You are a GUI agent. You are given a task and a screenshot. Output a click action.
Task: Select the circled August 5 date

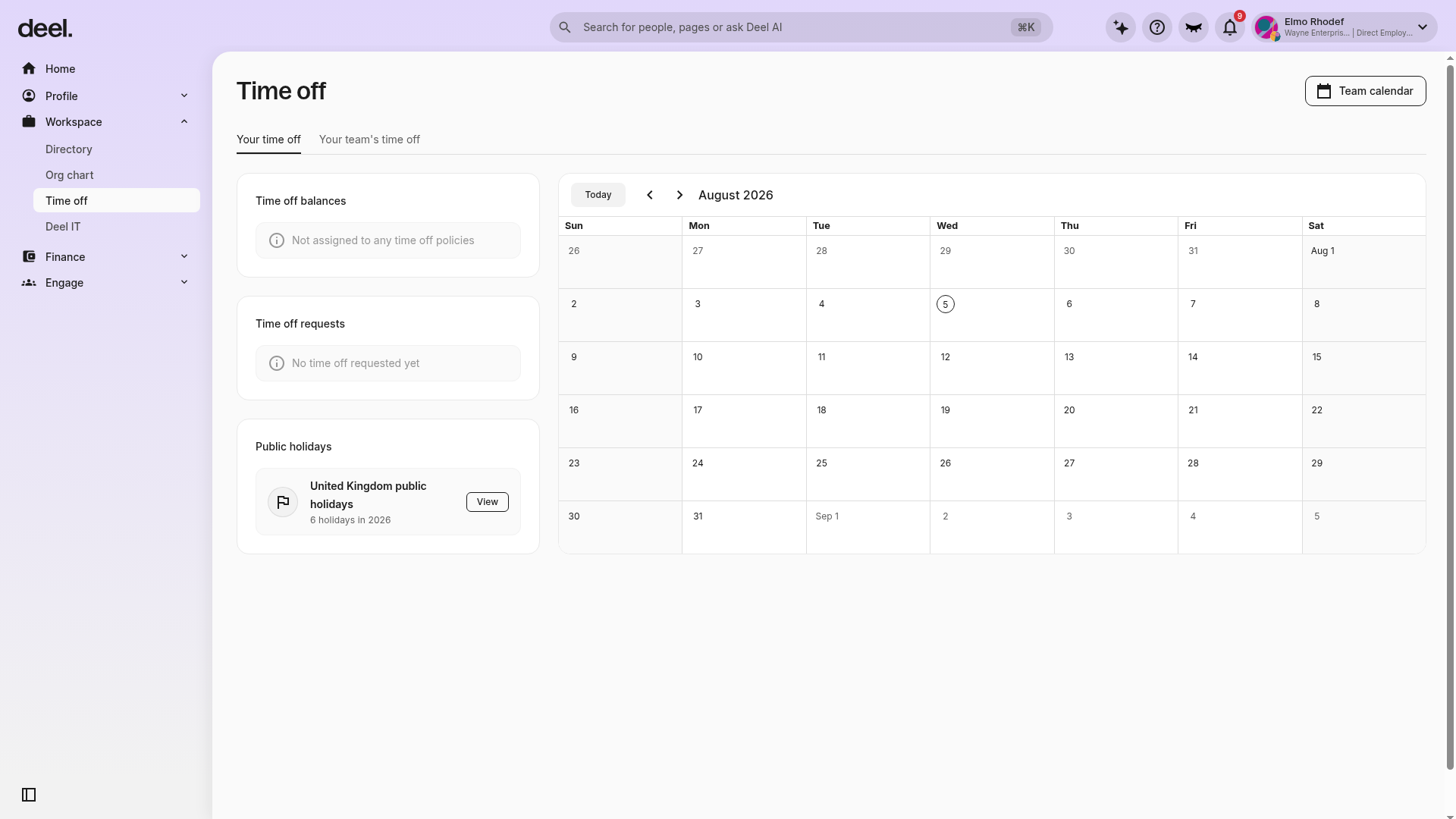click(946, 304)
